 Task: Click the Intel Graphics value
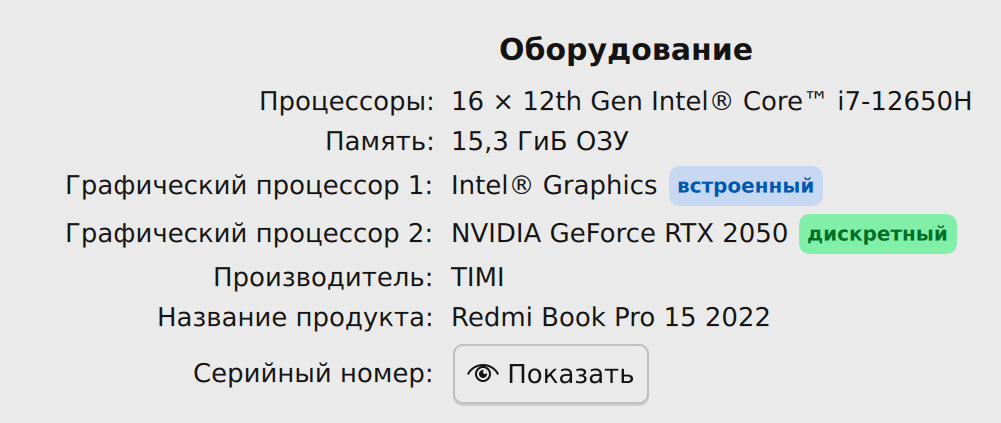(x=554, y=186)
